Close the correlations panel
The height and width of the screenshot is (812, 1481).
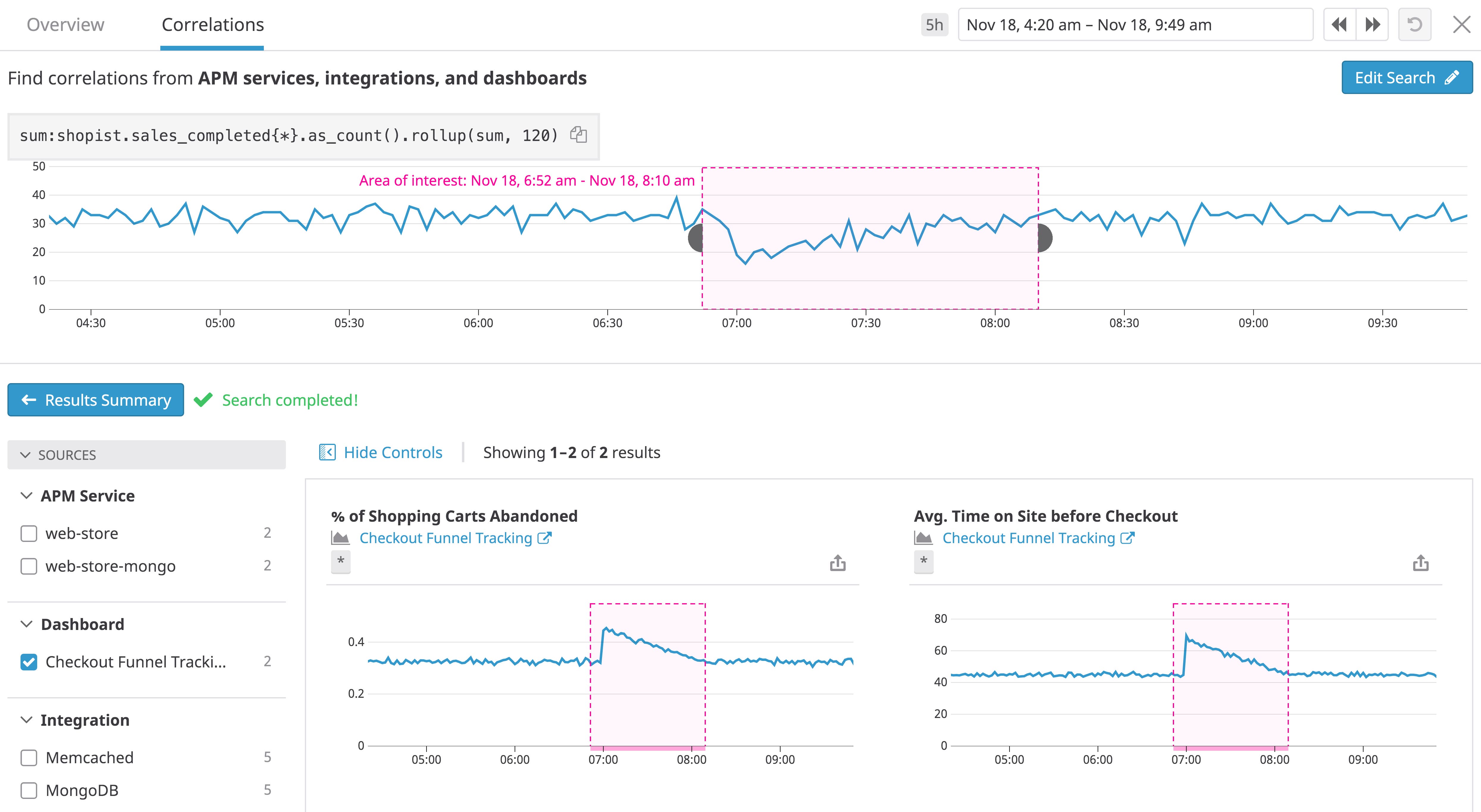tap(1461, 25)
